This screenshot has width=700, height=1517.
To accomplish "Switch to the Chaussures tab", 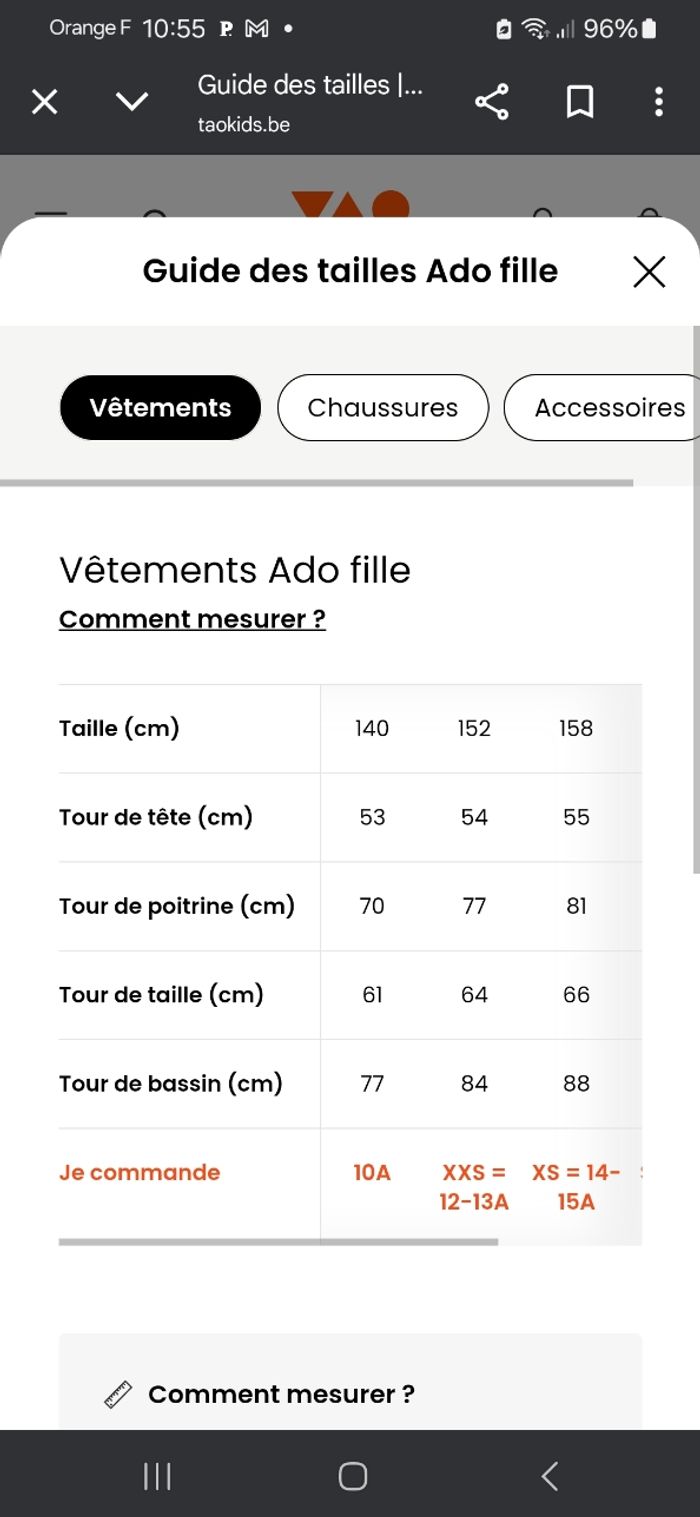I will (382, 407).
